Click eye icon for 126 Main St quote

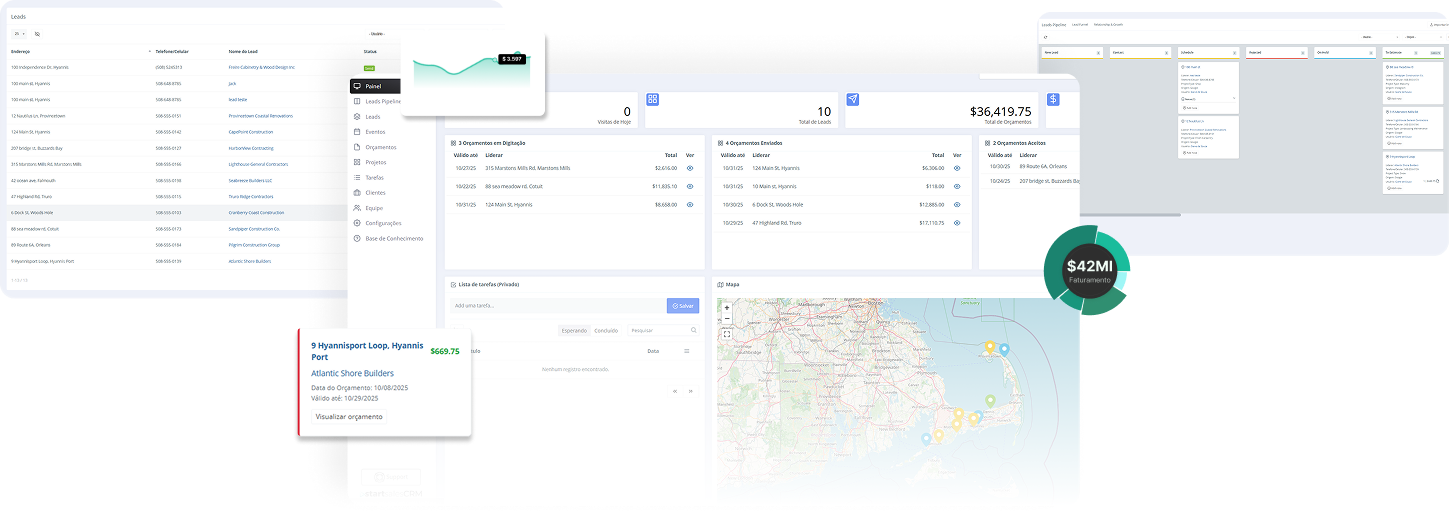point(957,168)
